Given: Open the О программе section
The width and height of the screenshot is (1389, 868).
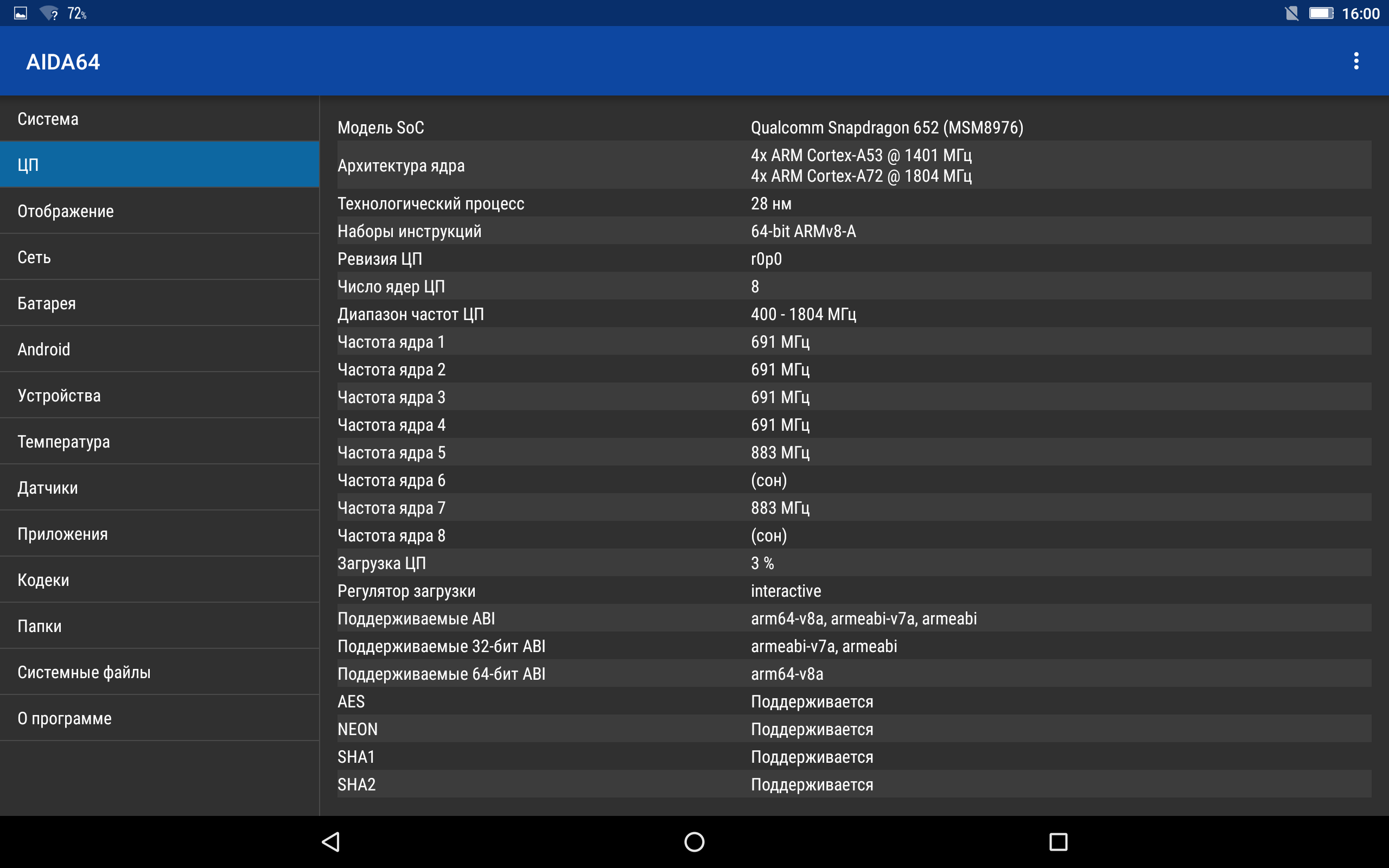Looking at the screenshot, I should (160, 718).
